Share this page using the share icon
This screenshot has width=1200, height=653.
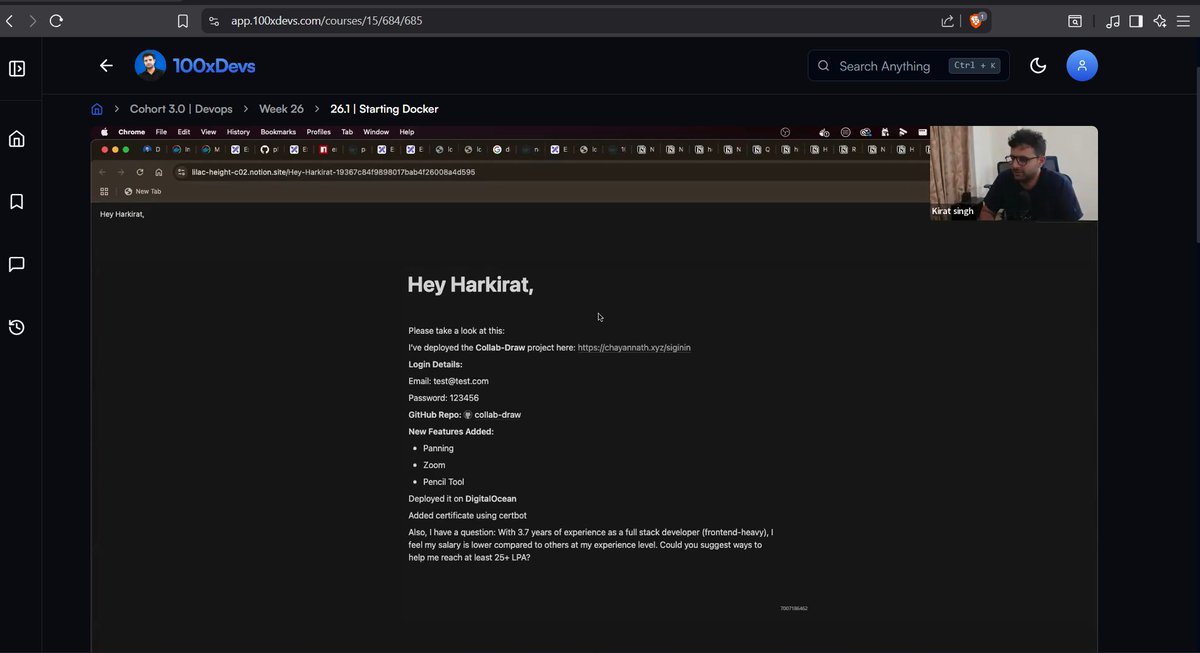(x=947, y=20)
